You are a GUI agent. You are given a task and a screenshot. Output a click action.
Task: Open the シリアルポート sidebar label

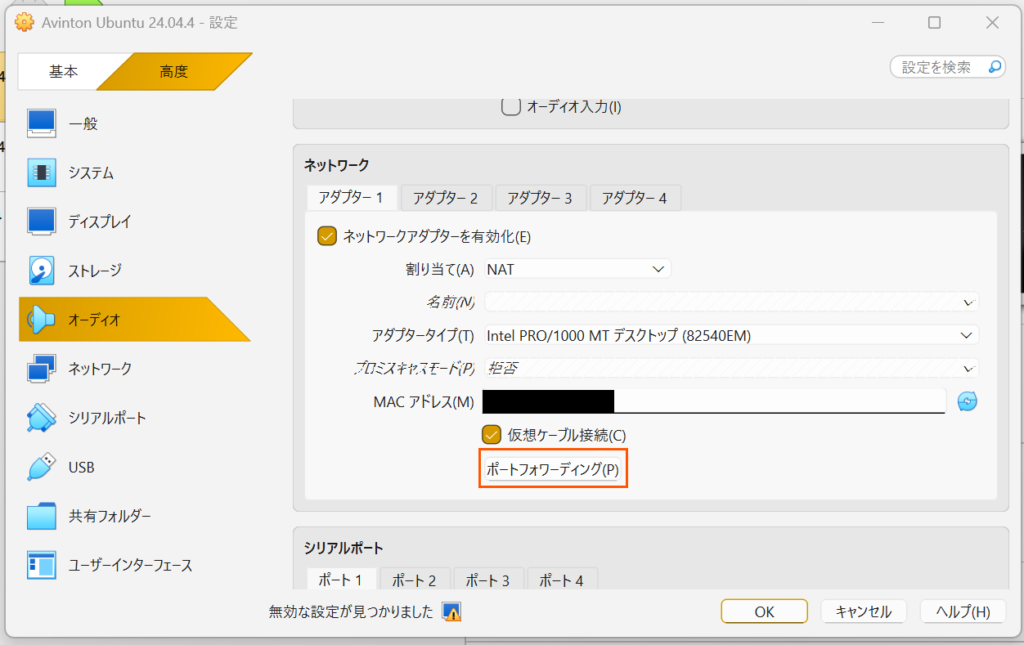point(107,418)
